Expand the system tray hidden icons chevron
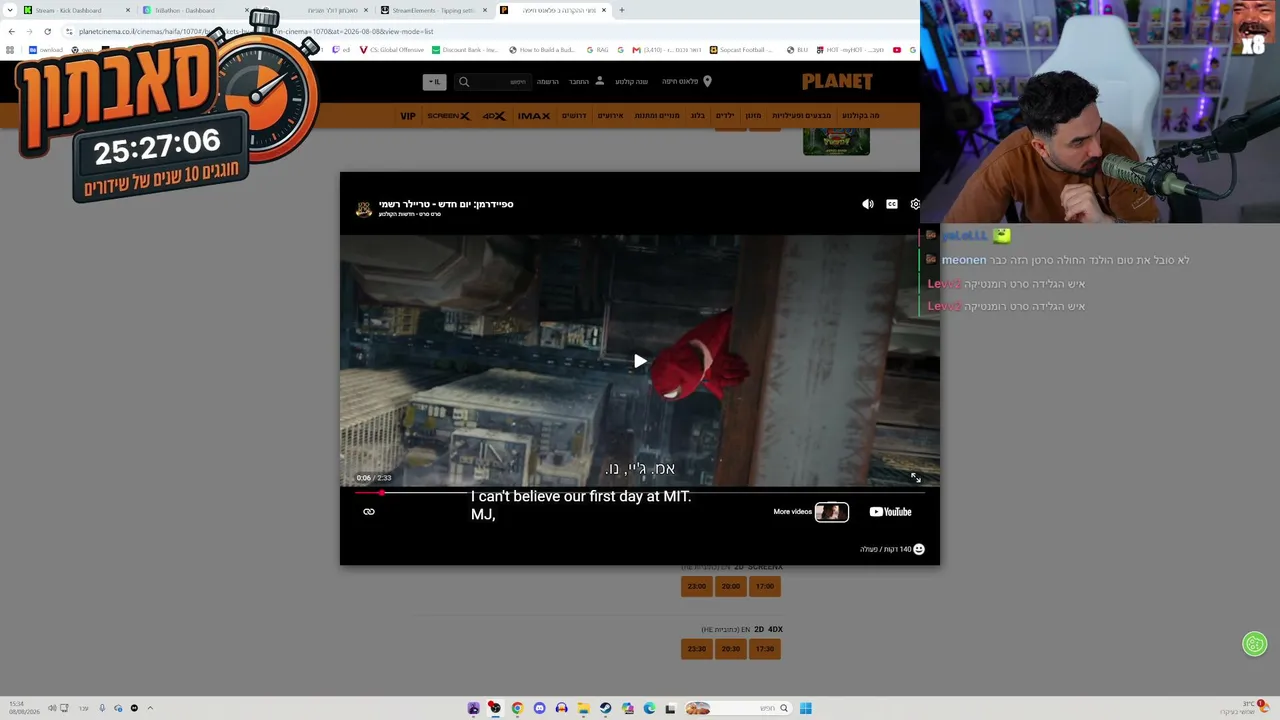This screenshot has height=720, width=1280. (150, 708)
